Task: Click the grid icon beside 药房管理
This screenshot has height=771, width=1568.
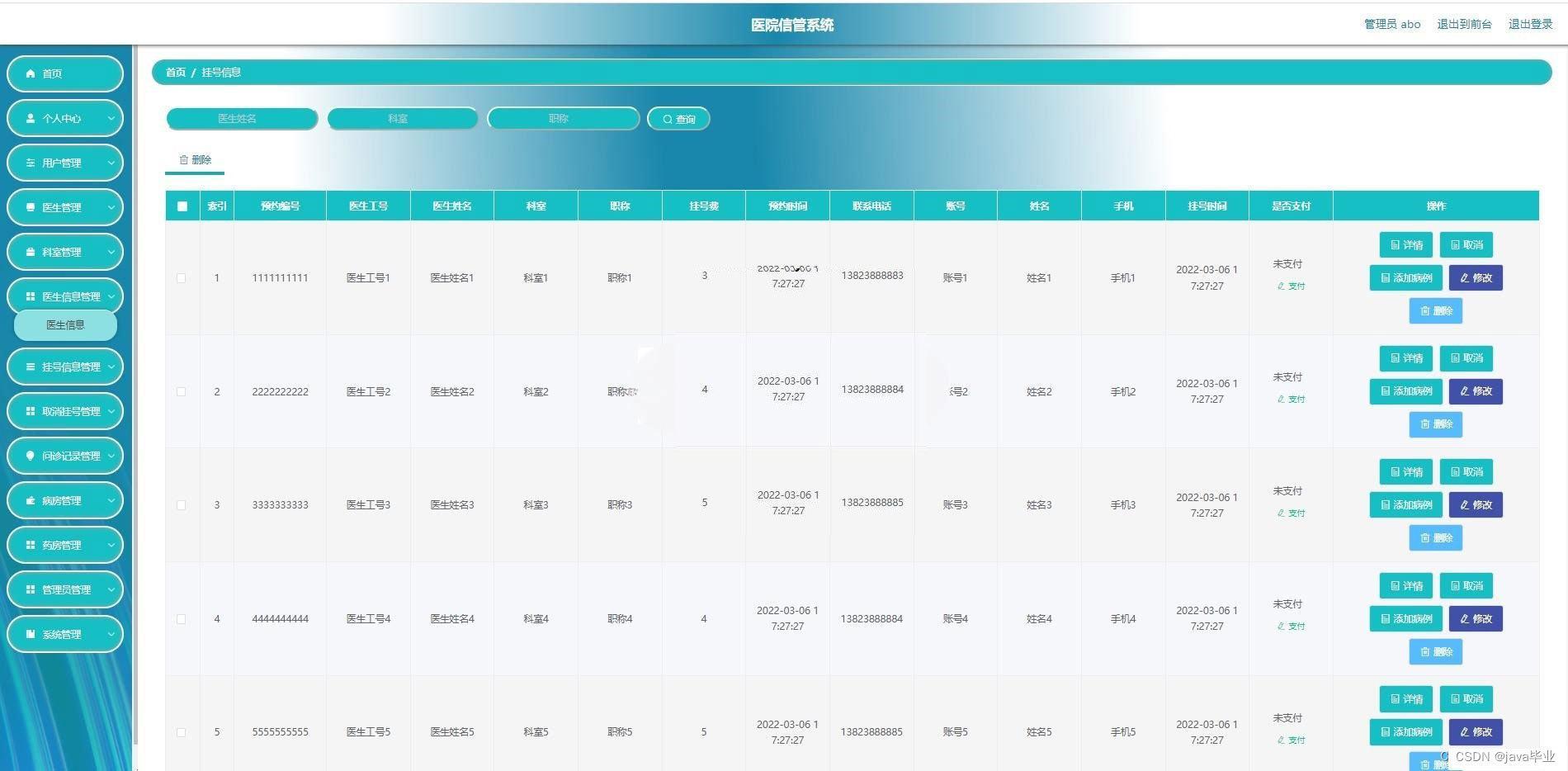Action: 31,545
